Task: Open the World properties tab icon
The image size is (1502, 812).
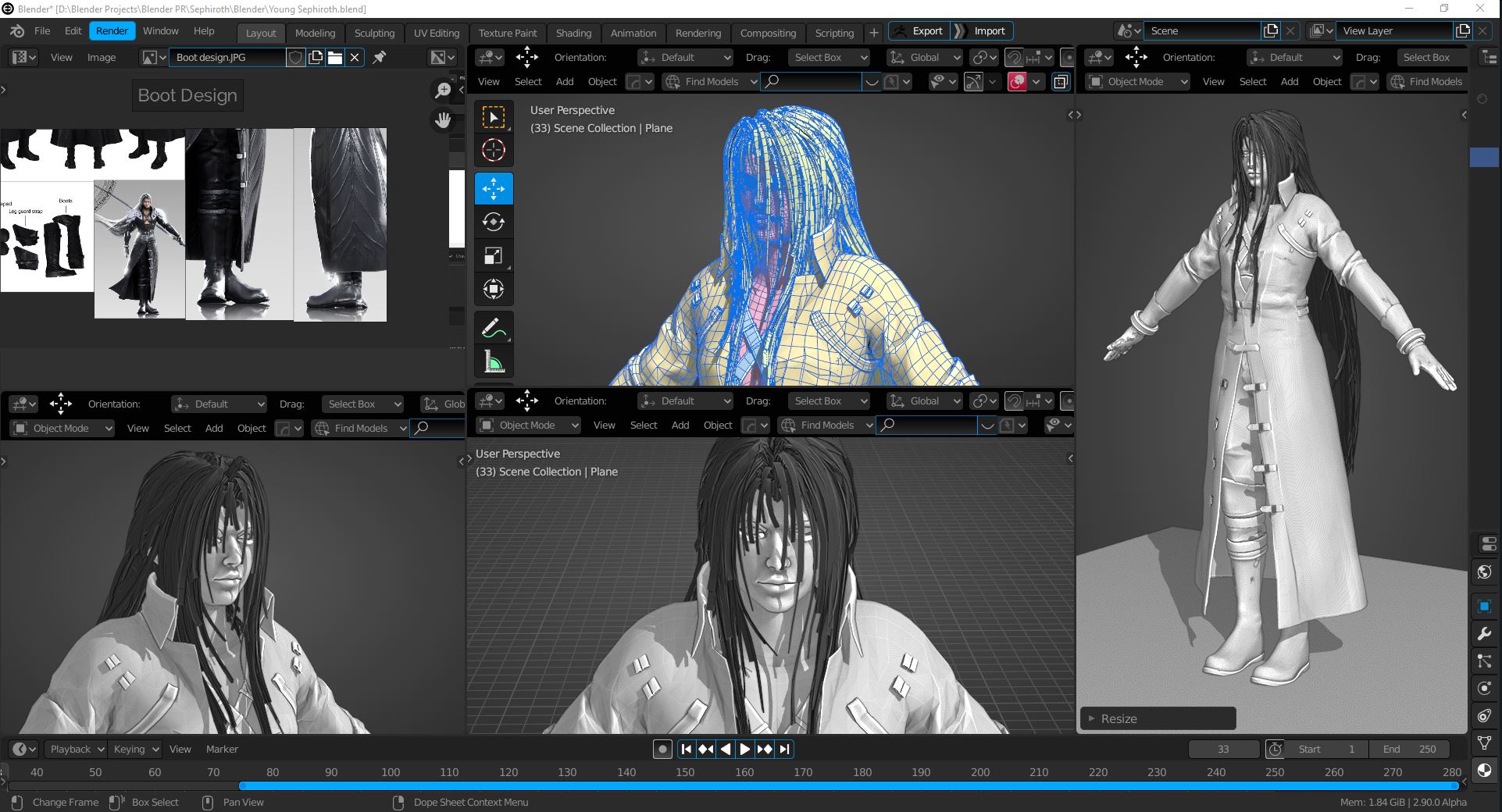Action: click(x=1485, y=572)
